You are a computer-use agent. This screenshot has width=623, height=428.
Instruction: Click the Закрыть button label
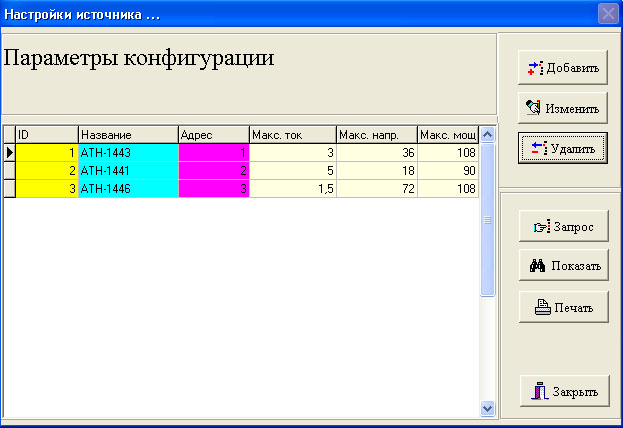click(575, 392)
